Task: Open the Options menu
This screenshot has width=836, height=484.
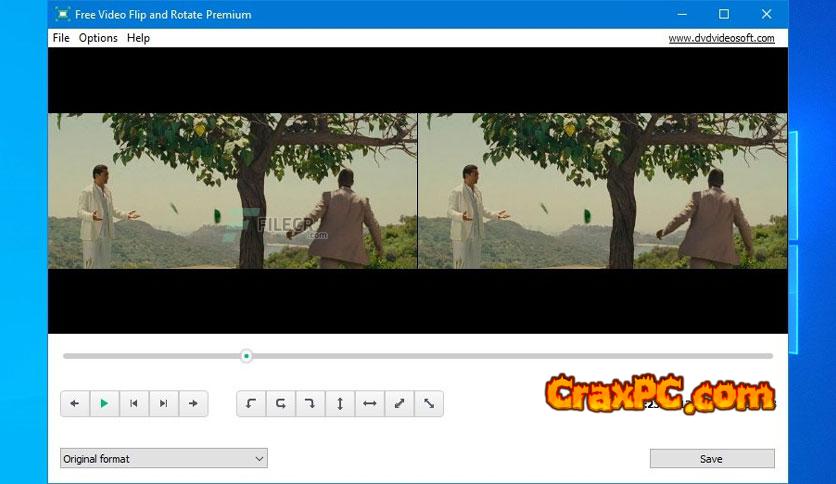Action: point(98,38)
